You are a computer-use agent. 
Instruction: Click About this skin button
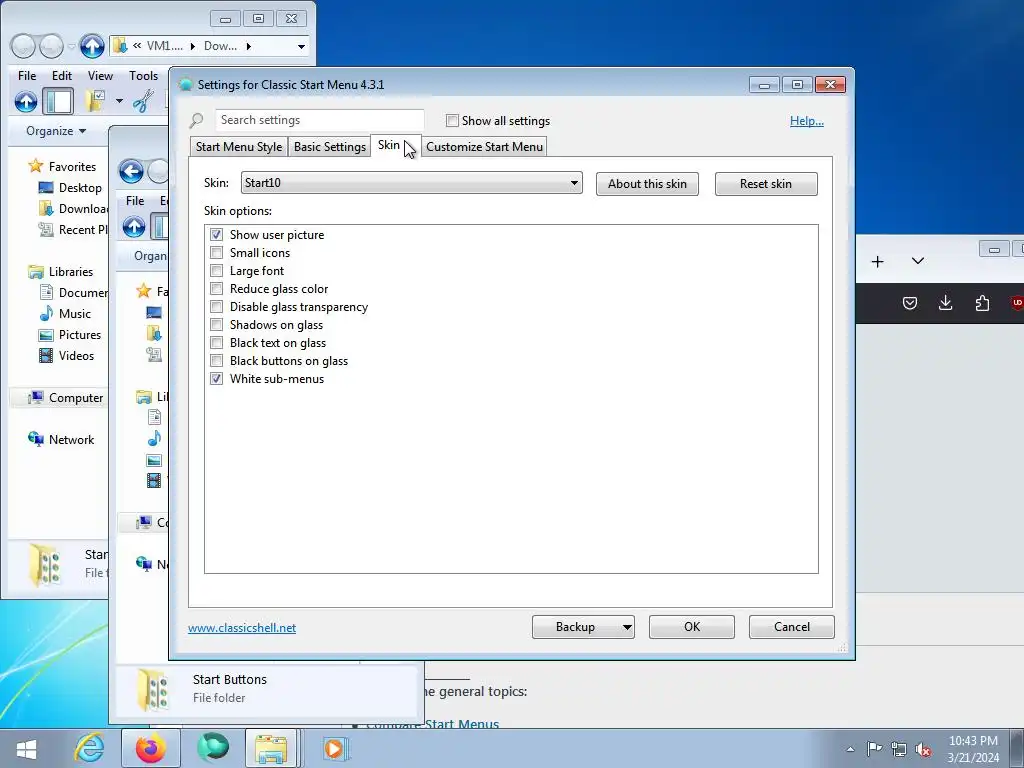coord(647,184)
